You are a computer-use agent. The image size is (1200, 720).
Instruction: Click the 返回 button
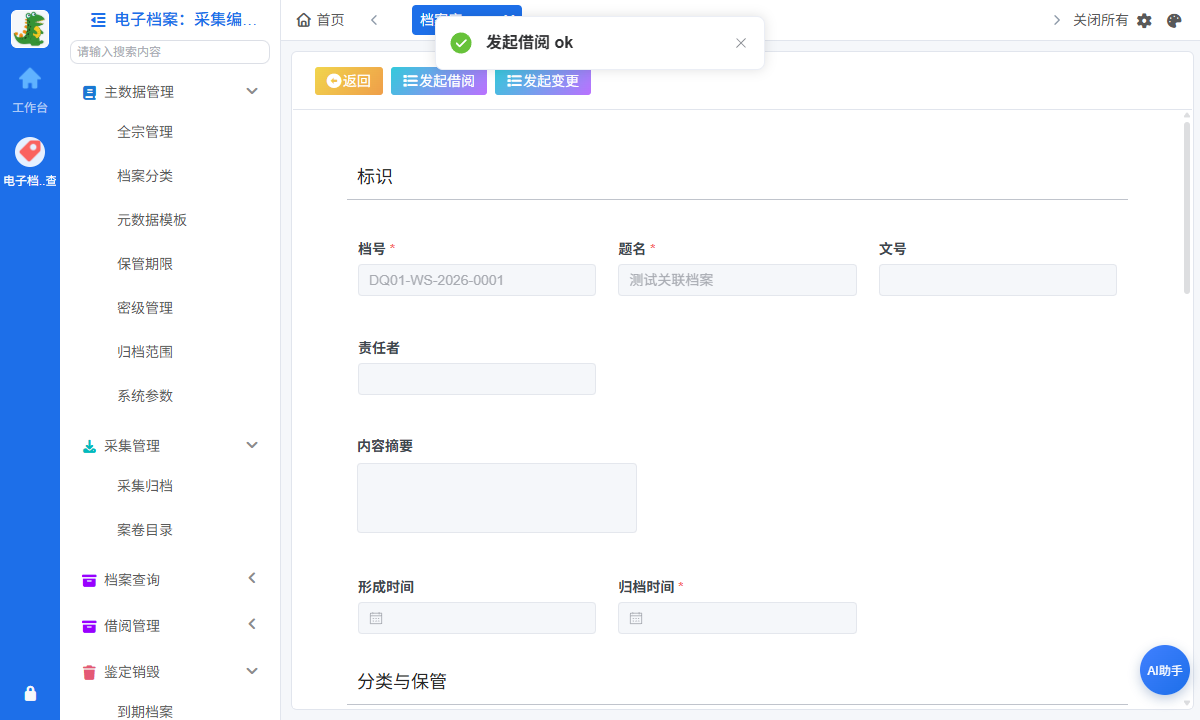[349, 81]
